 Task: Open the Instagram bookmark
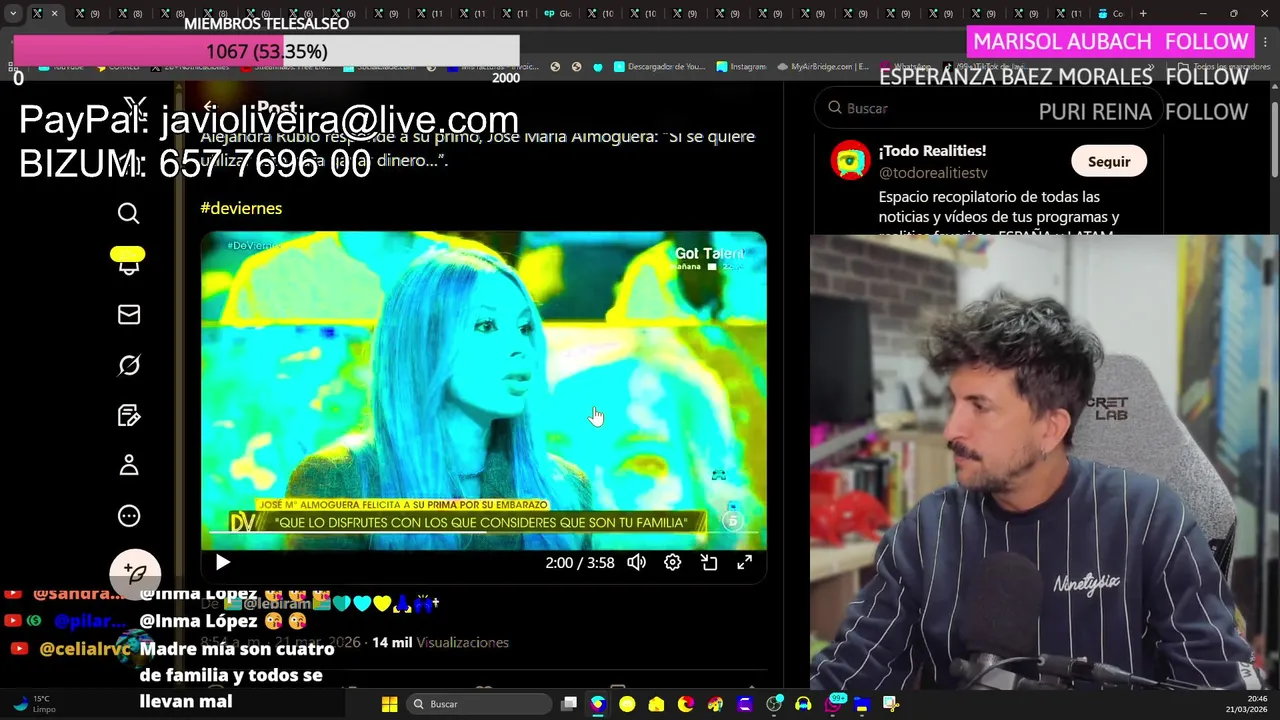[741, 67]
